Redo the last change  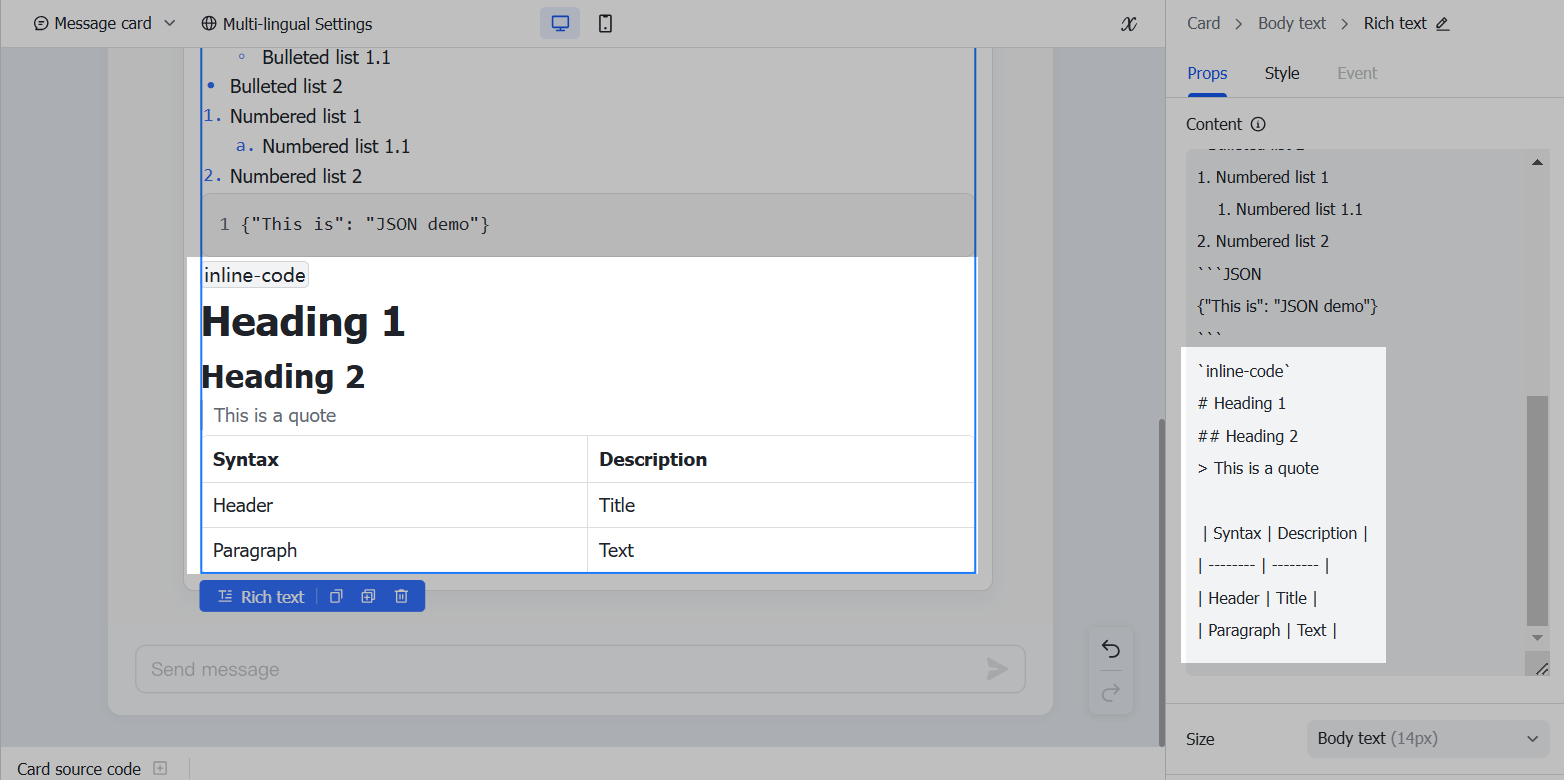(1110, 693)
